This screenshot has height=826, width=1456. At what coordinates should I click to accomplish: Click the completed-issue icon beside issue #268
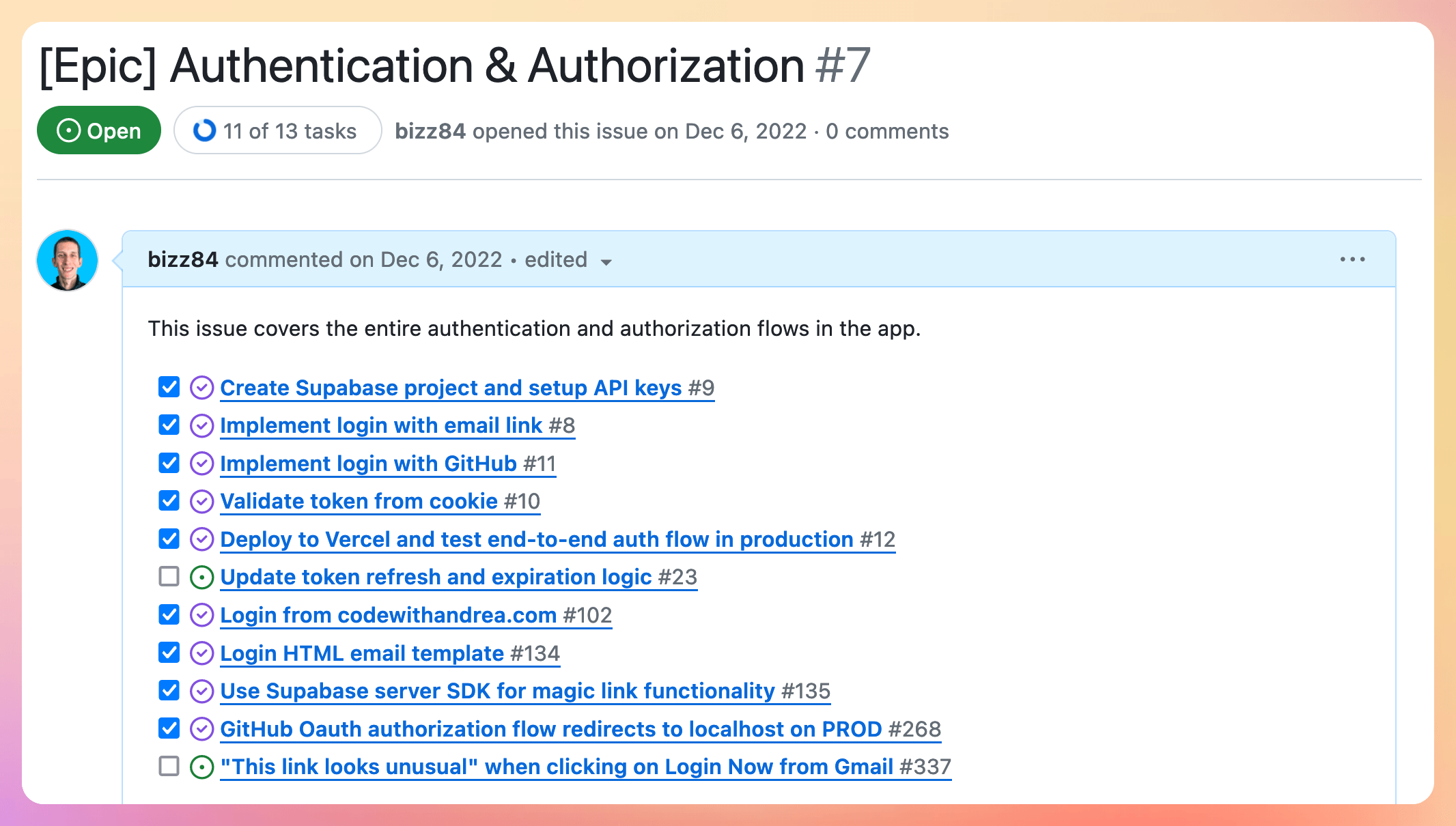click(x=201, y=728)
